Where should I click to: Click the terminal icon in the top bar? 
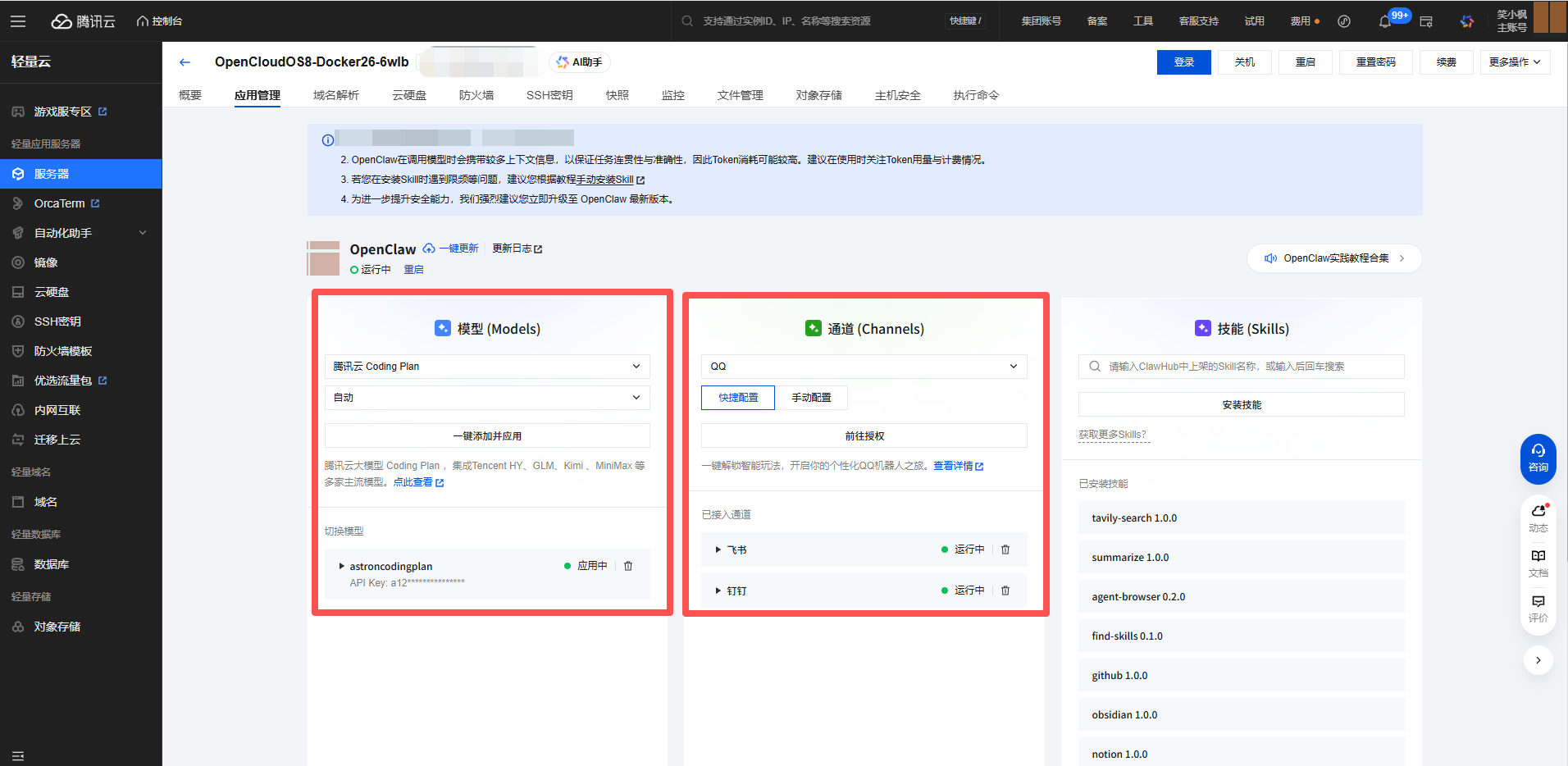tap(1426, 21)
